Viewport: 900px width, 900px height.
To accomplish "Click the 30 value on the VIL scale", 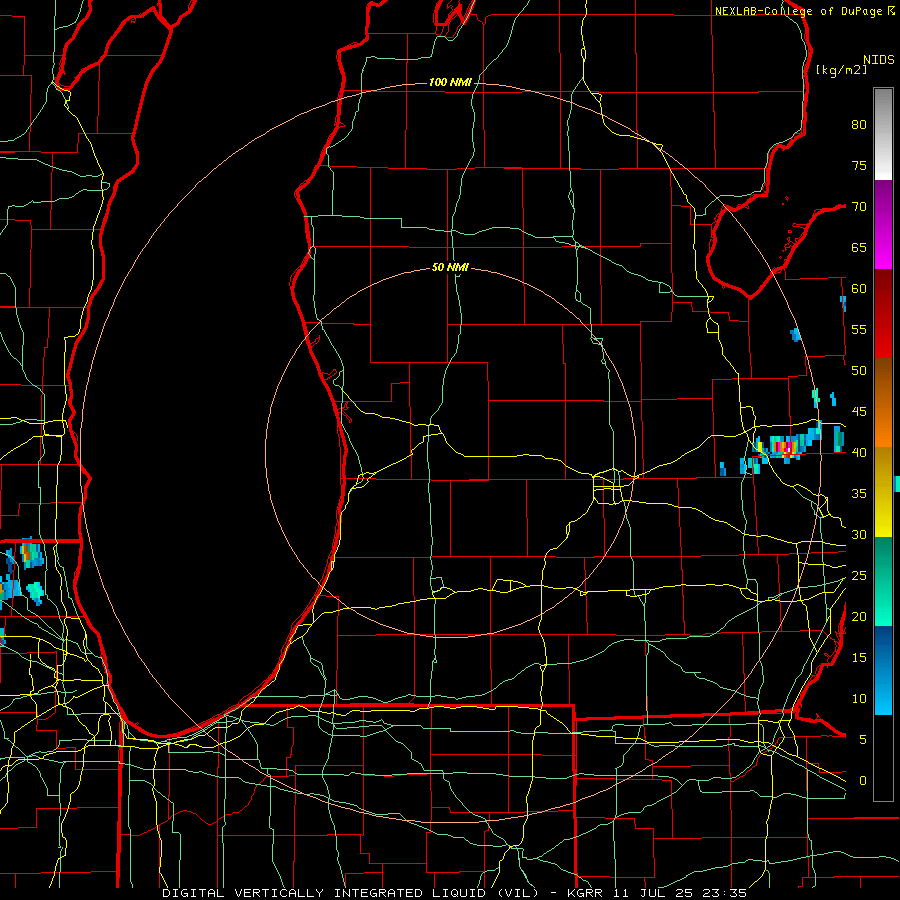I will [859, 534].
